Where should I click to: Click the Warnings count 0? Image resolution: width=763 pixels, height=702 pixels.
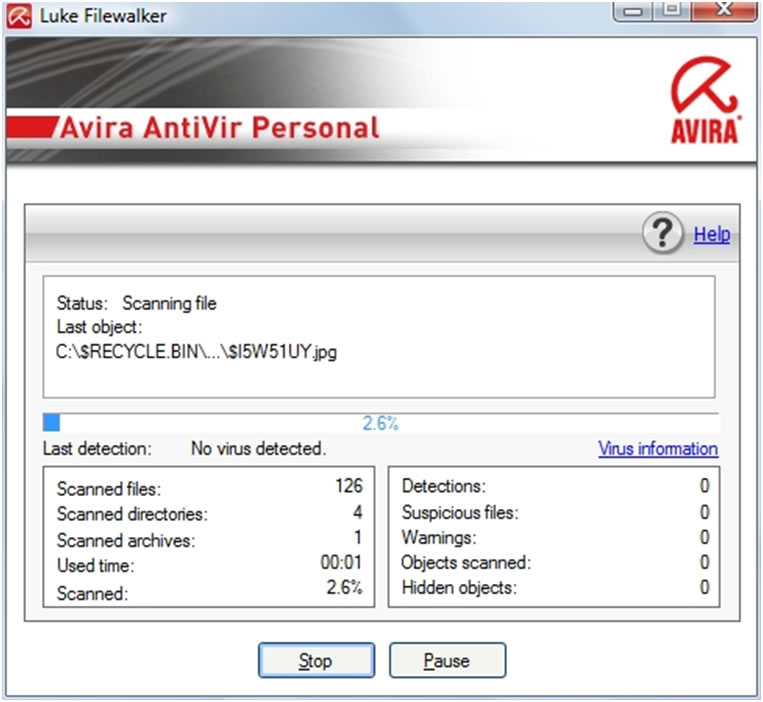705,537
